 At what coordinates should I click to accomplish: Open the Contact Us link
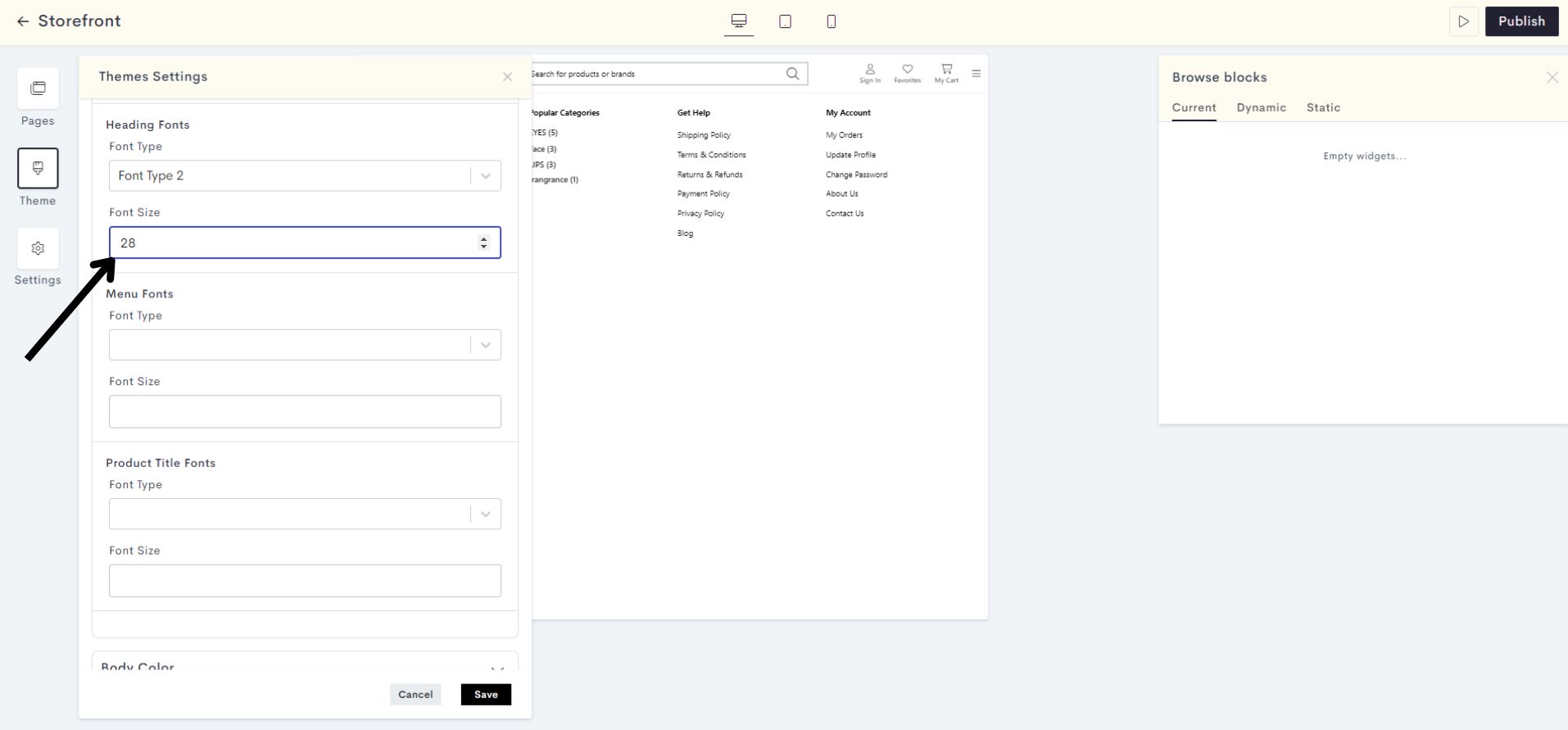845,214
